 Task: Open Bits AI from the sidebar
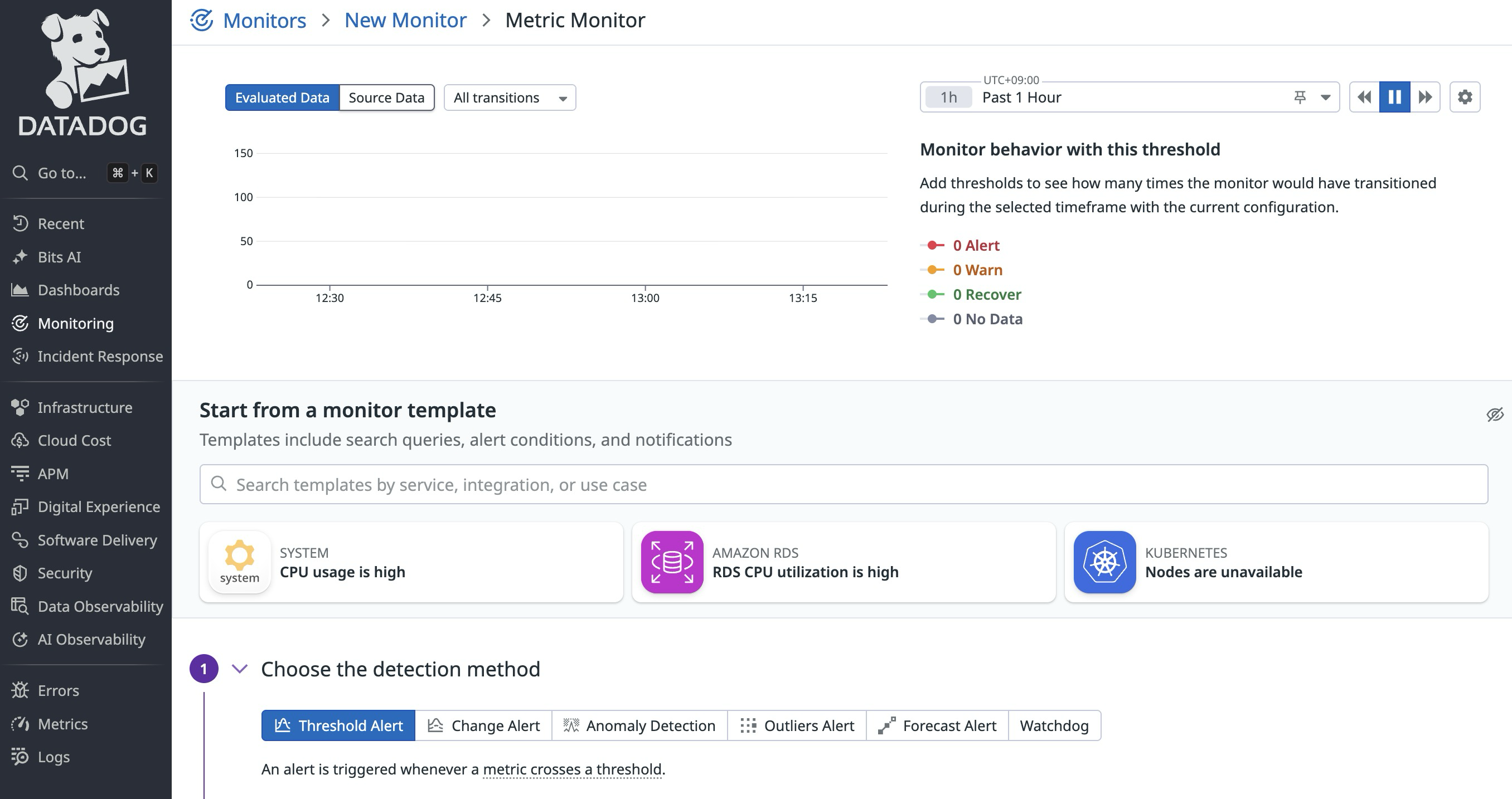pyautogui.click(x=59, y=256)
